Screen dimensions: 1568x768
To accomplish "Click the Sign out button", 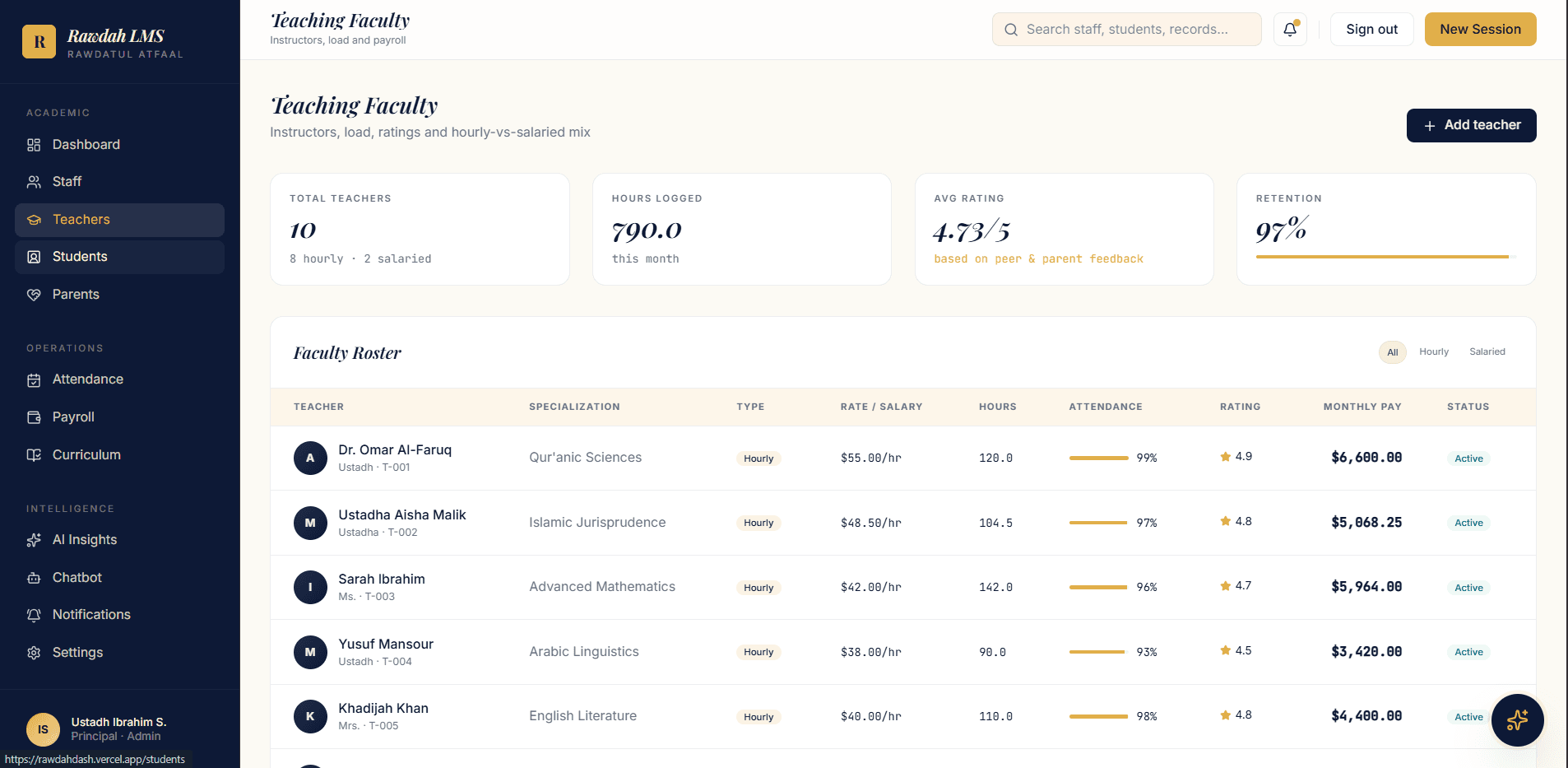I will pos(1371,30).
